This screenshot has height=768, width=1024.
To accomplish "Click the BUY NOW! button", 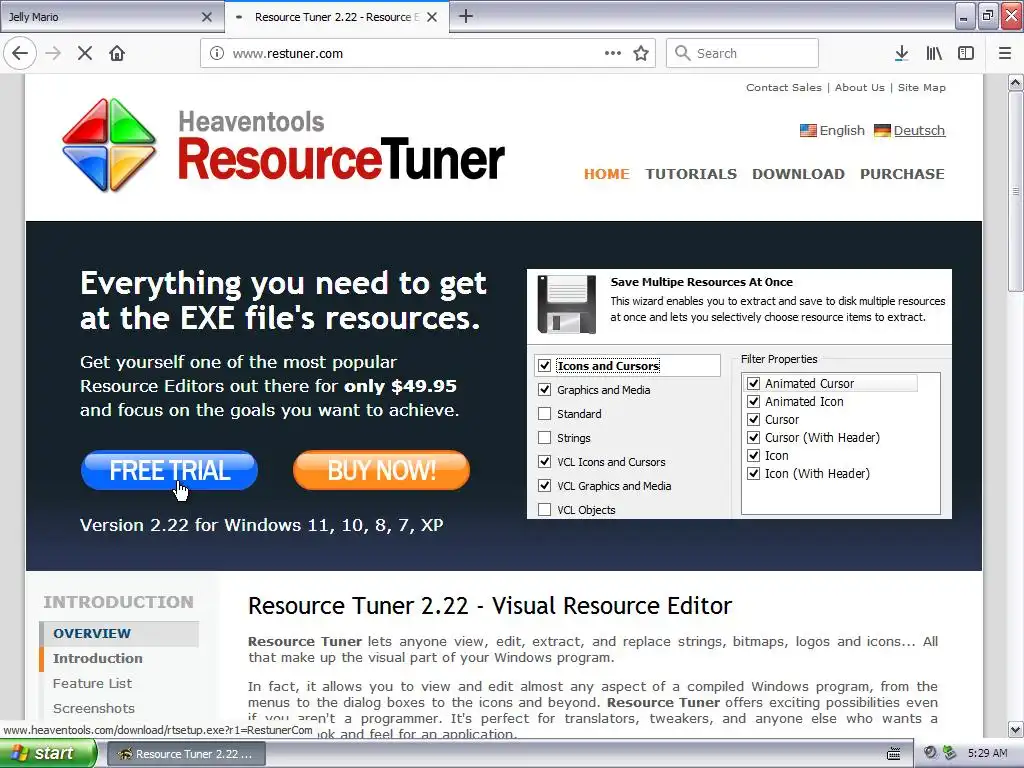I will point(381,470).
